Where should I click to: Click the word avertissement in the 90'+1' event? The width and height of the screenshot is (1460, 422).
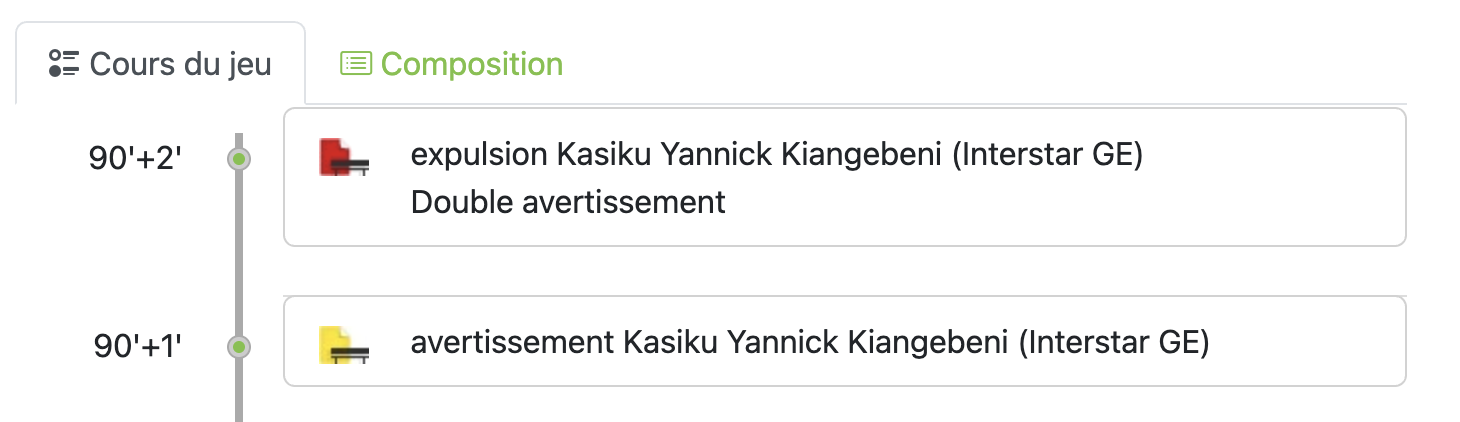tap(511, 343)
